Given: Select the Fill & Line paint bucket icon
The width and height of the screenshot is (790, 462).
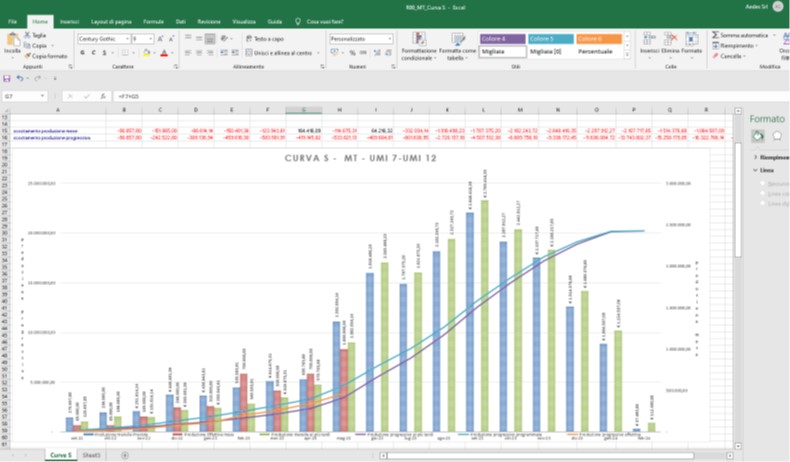Looking at the screenshot, I should (x=758, y=135).
